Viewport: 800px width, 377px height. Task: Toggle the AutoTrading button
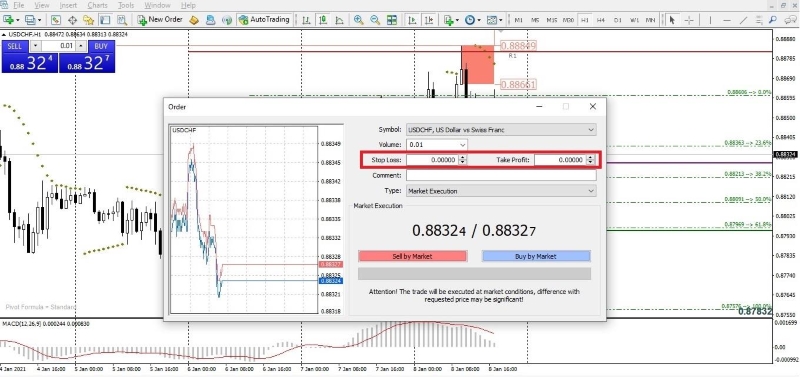[264, 20]
